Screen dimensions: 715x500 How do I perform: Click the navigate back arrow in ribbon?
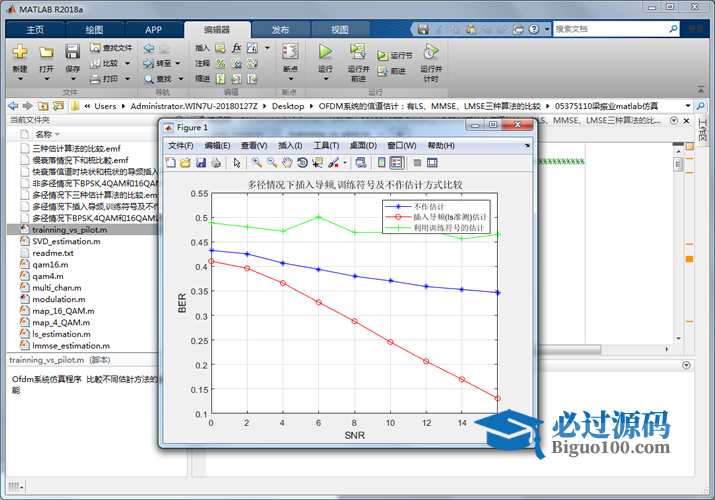click(149, 48)
